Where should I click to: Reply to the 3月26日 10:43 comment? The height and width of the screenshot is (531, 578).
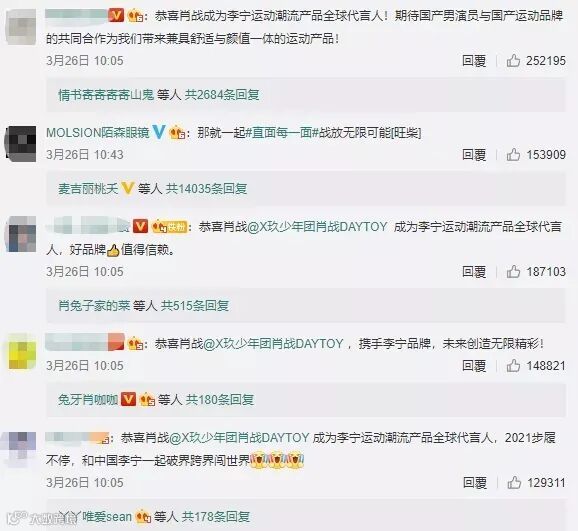tap(474, 155)
